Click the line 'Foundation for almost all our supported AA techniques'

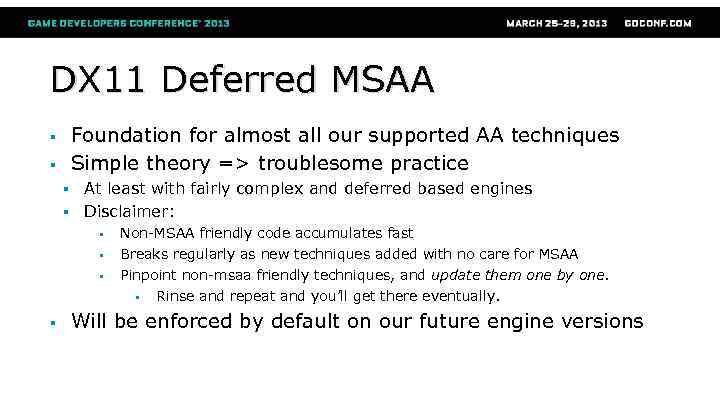pos(345,135)
